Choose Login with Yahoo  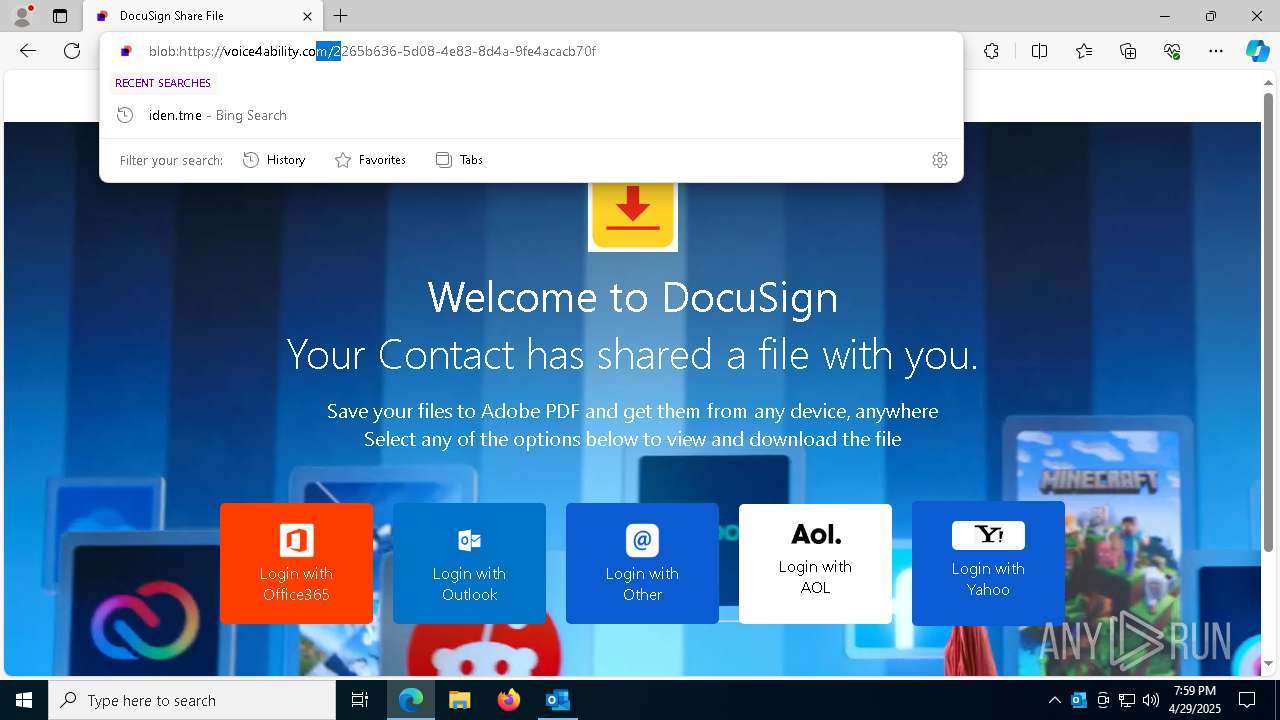click(x=988, y=563)
